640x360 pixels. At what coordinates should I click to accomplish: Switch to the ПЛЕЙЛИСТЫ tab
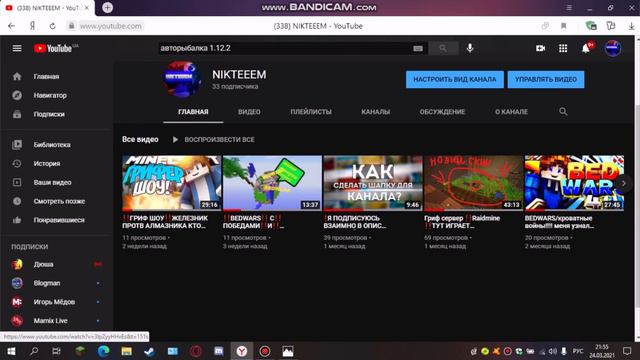click(x=311, y=111)
